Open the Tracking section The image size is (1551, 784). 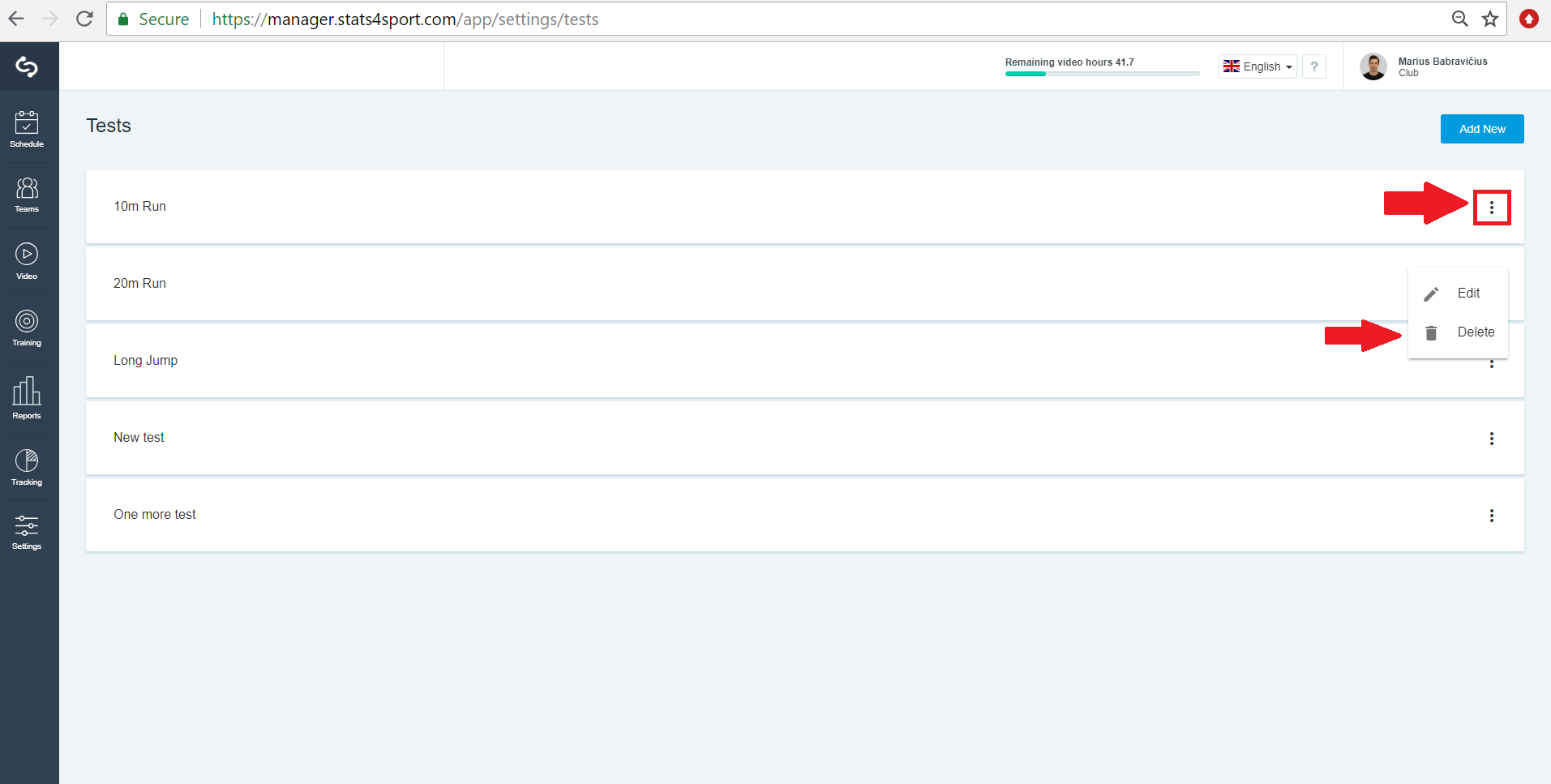[27, 468]
